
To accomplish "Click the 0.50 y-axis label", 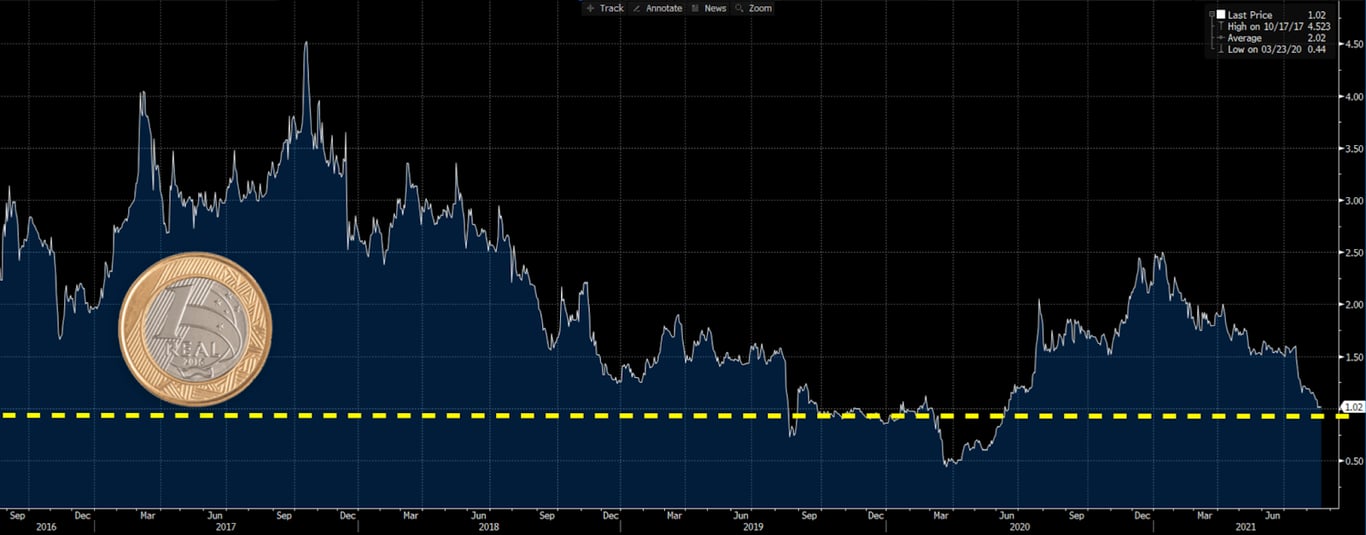I will tap(1354, 460).
